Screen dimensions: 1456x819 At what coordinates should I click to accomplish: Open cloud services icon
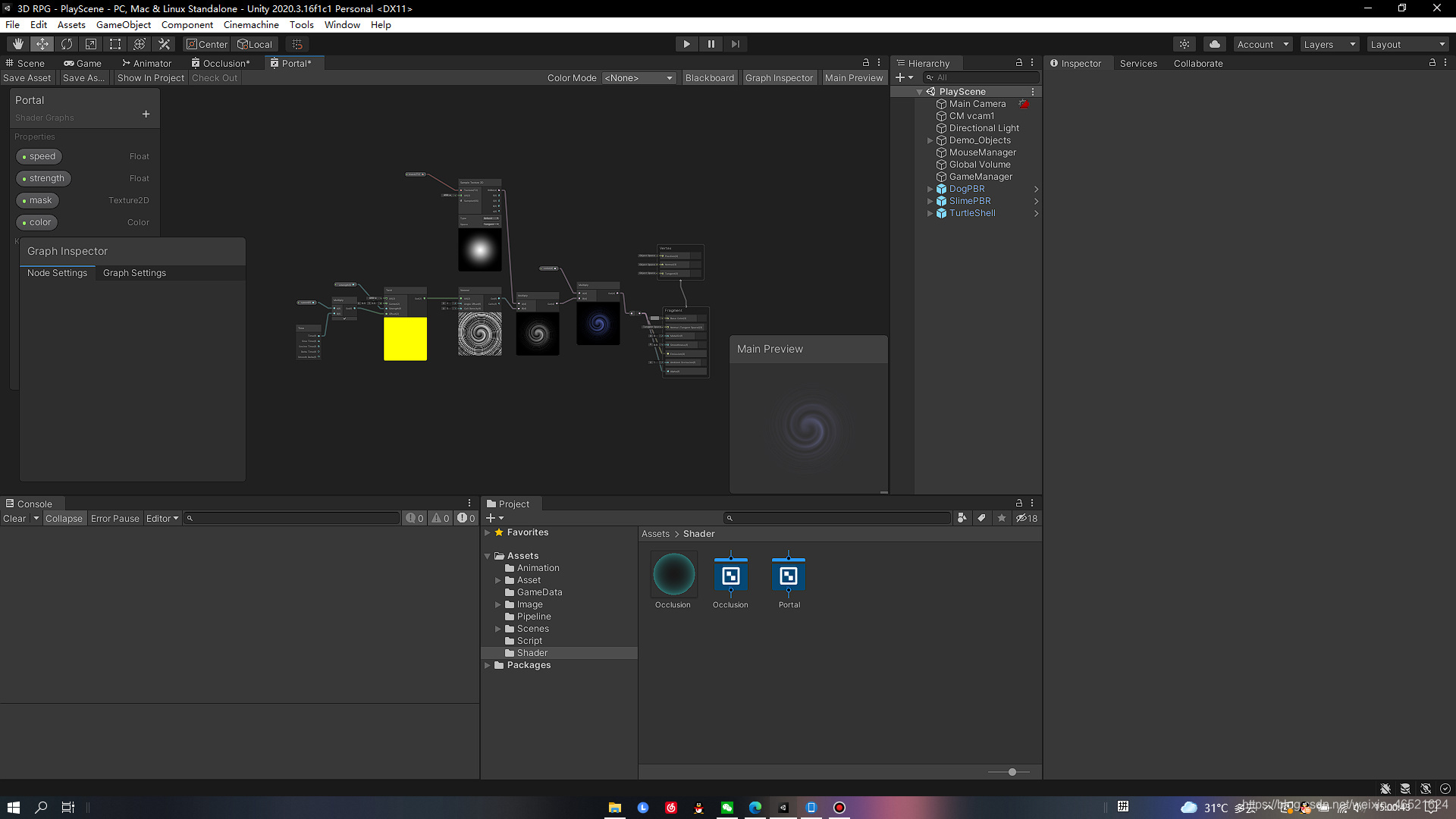(x=1214, y=44)
